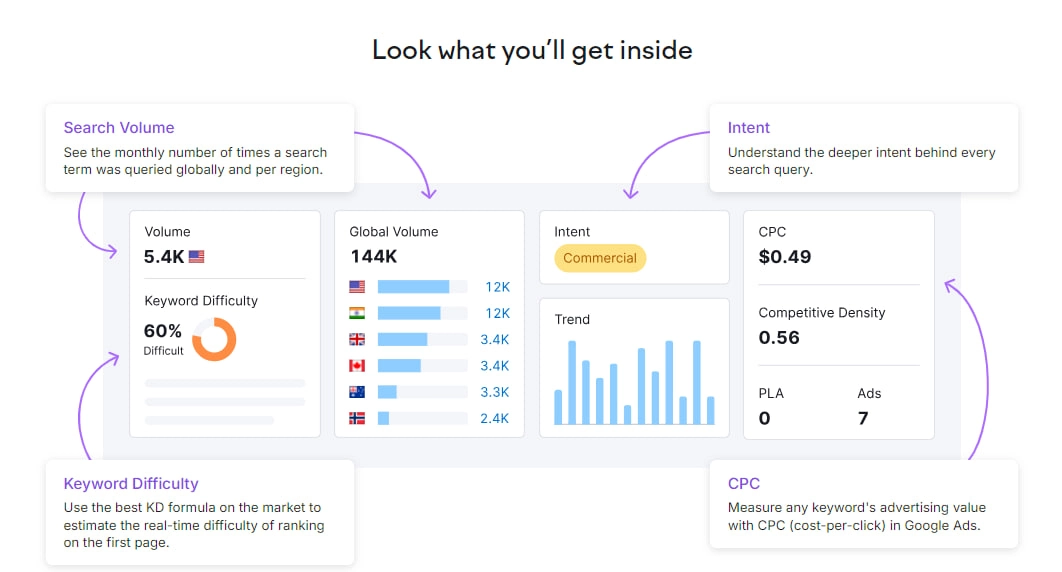Click the United States flag in Global Volume
1062x572 pixels.
[x=357, y=287]
